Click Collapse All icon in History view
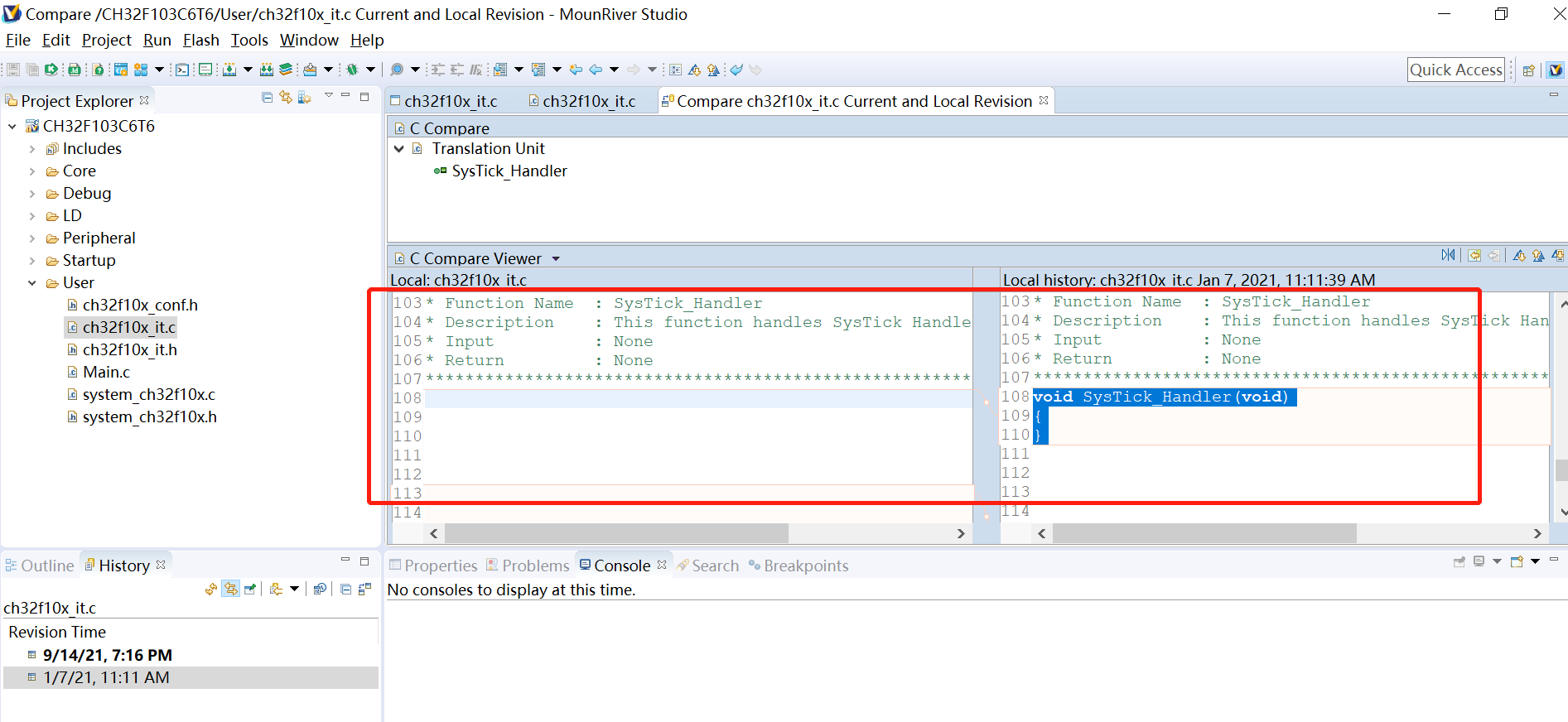Screen dimensions: 1568x722 click(x=345, y=589)
